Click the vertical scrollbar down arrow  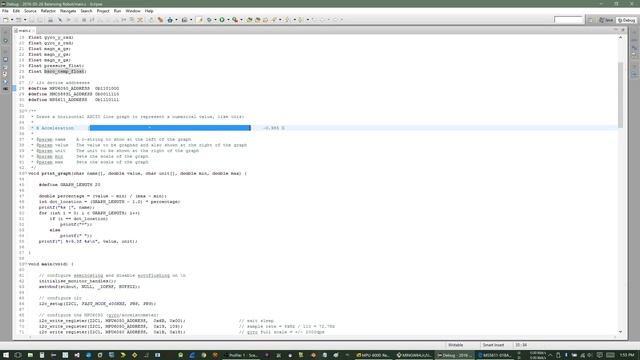(x=620, y=332)
